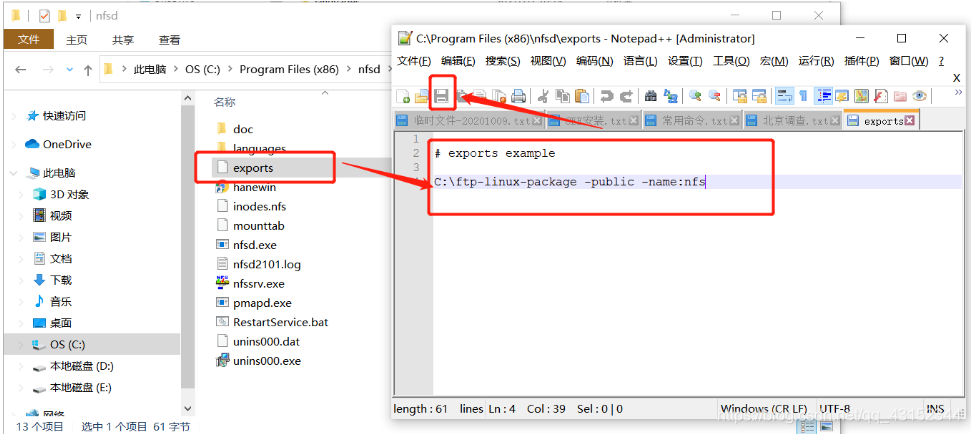
Task: Open the user defined language icon
Action: coord(842,96)
